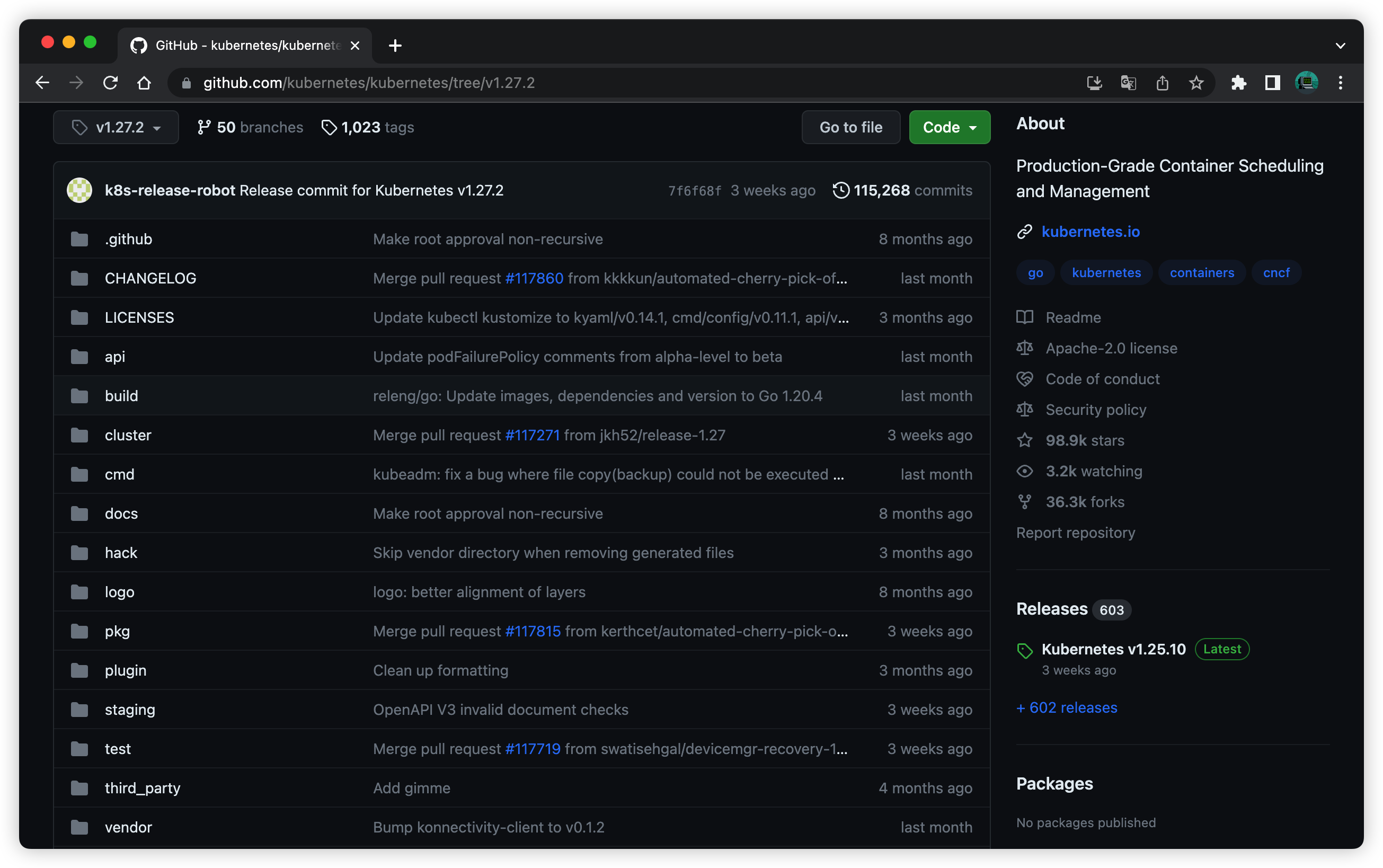Open the k8s-release-robot author link
1383x868 pixels.
coord(170,190)
